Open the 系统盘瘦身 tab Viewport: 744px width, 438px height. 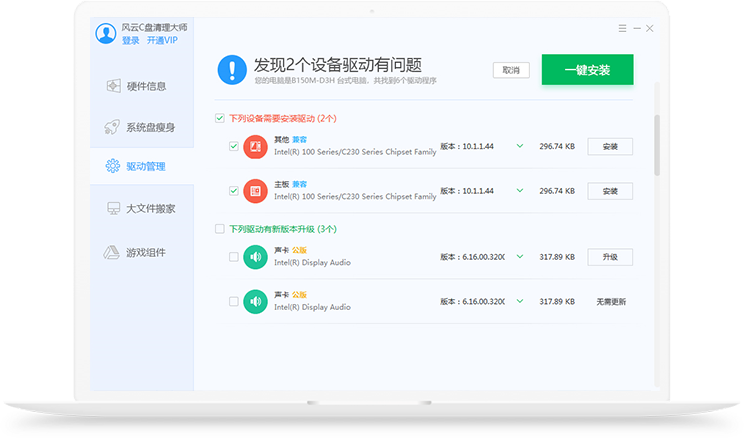point(138,128)
